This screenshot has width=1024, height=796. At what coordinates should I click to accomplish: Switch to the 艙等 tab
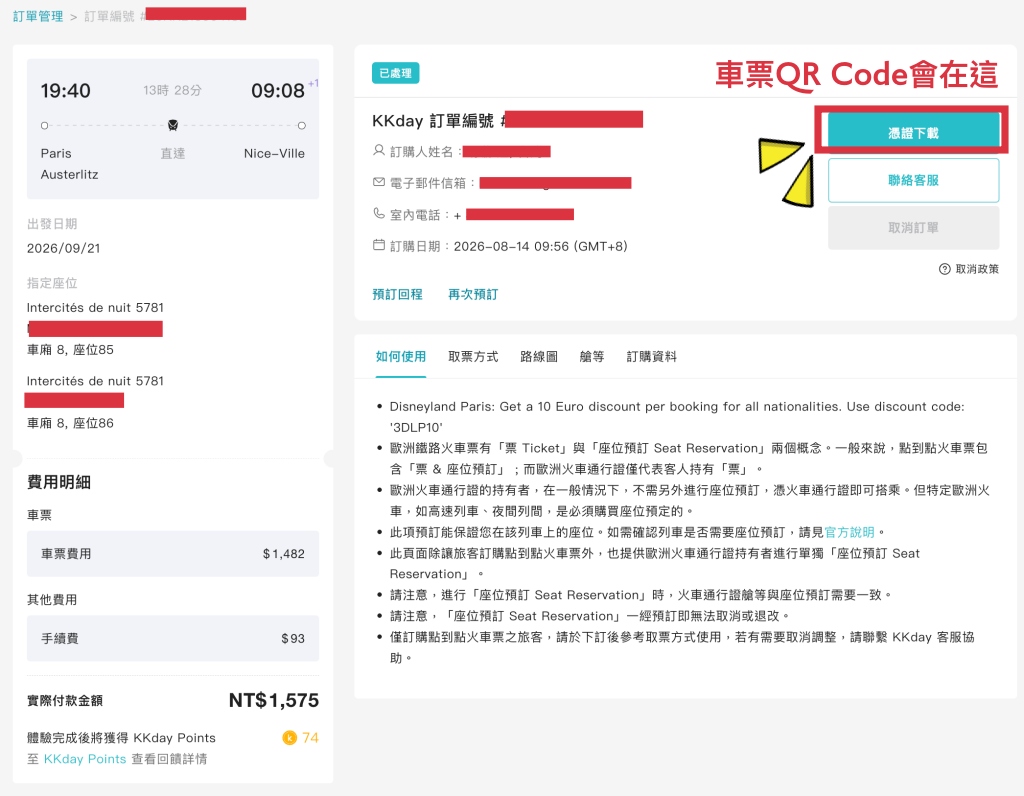tap(592, 357)
